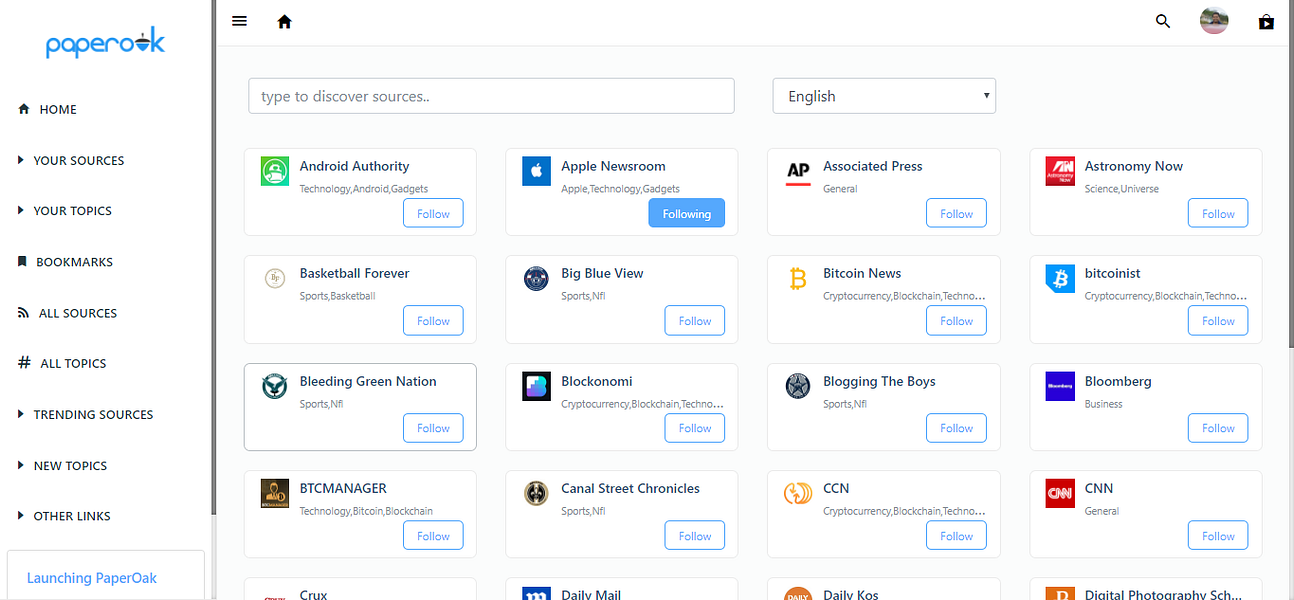This screenshot has height=600, width=1294.
Task: Follow Canal Street Chronicles
Action: click(x=695, y=535)
